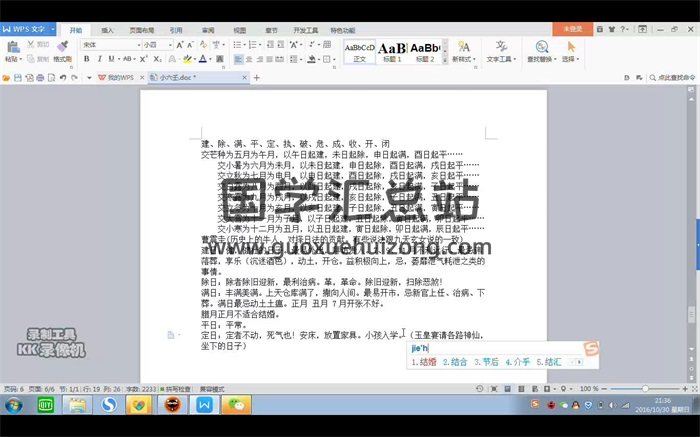Close the 小六壬.doc tab

pos(244,78)
